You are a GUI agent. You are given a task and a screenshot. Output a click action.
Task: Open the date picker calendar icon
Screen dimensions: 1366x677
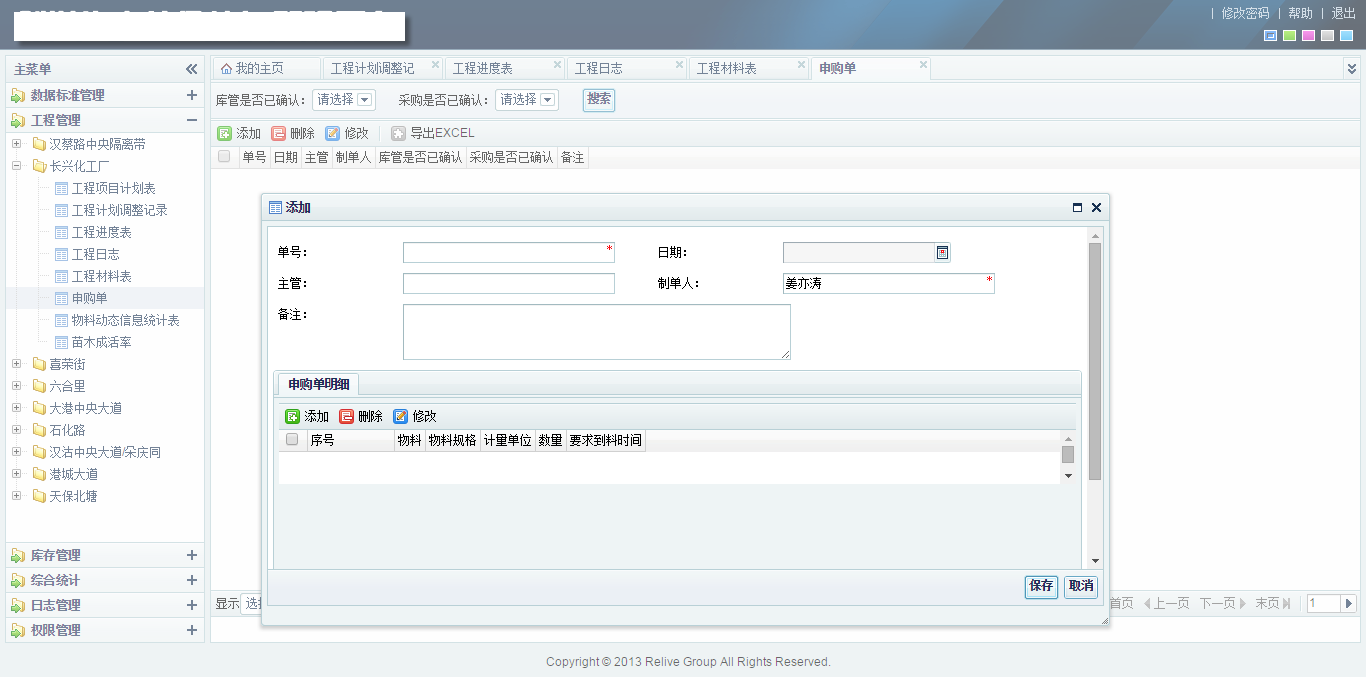coord(942,253)
